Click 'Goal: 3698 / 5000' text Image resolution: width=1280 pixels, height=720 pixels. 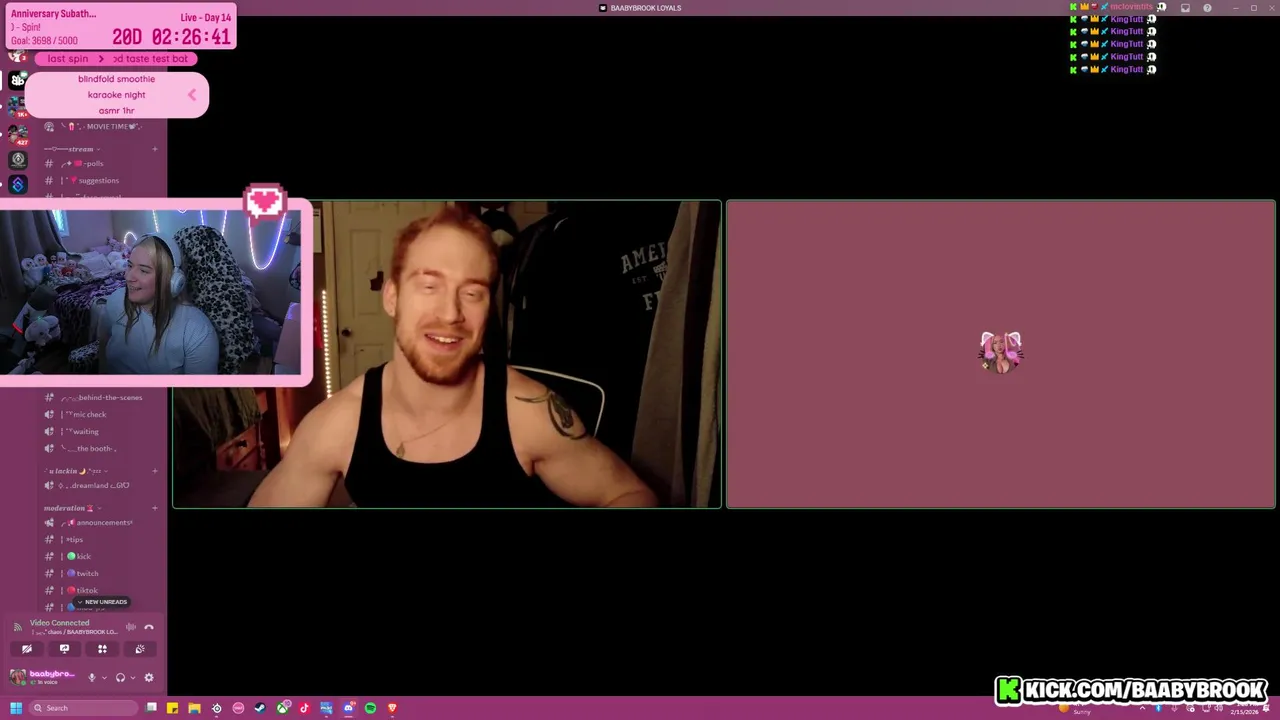pos(44,41)
